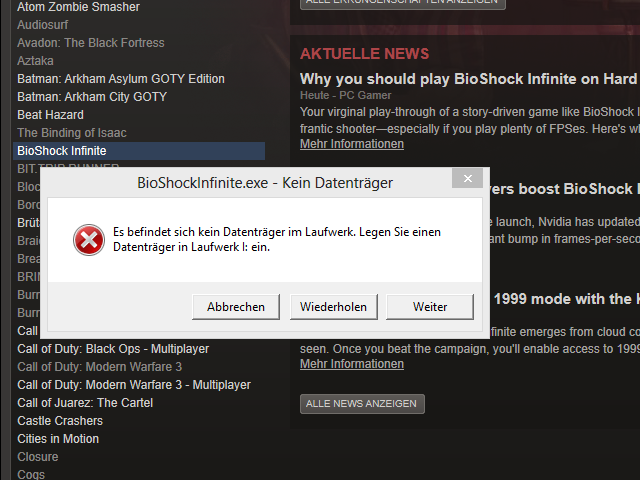Image resolution: width=640 pixels, height=480 pixels.
Task: Click Abbrechen in the error dialog
Action: (x=236, y=307)
